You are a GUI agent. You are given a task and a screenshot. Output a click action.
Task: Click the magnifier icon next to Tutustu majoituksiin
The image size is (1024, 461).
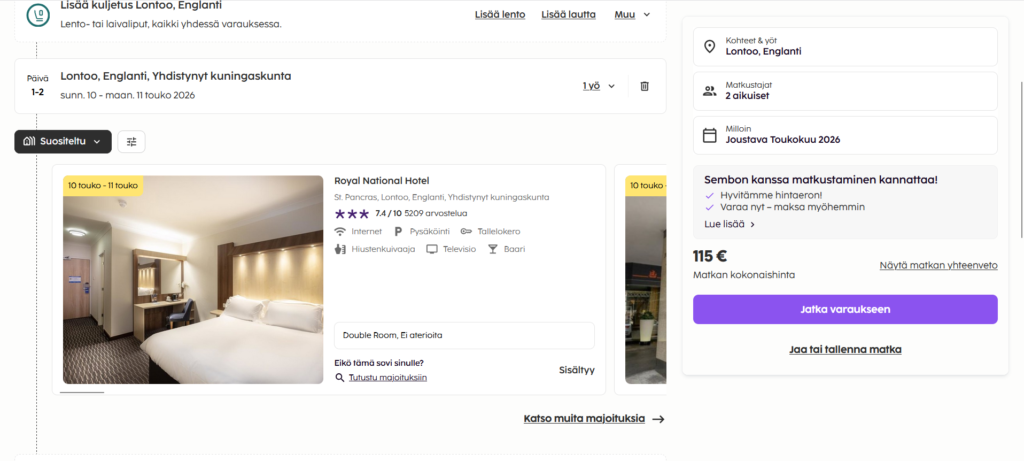tap(340, 377)
